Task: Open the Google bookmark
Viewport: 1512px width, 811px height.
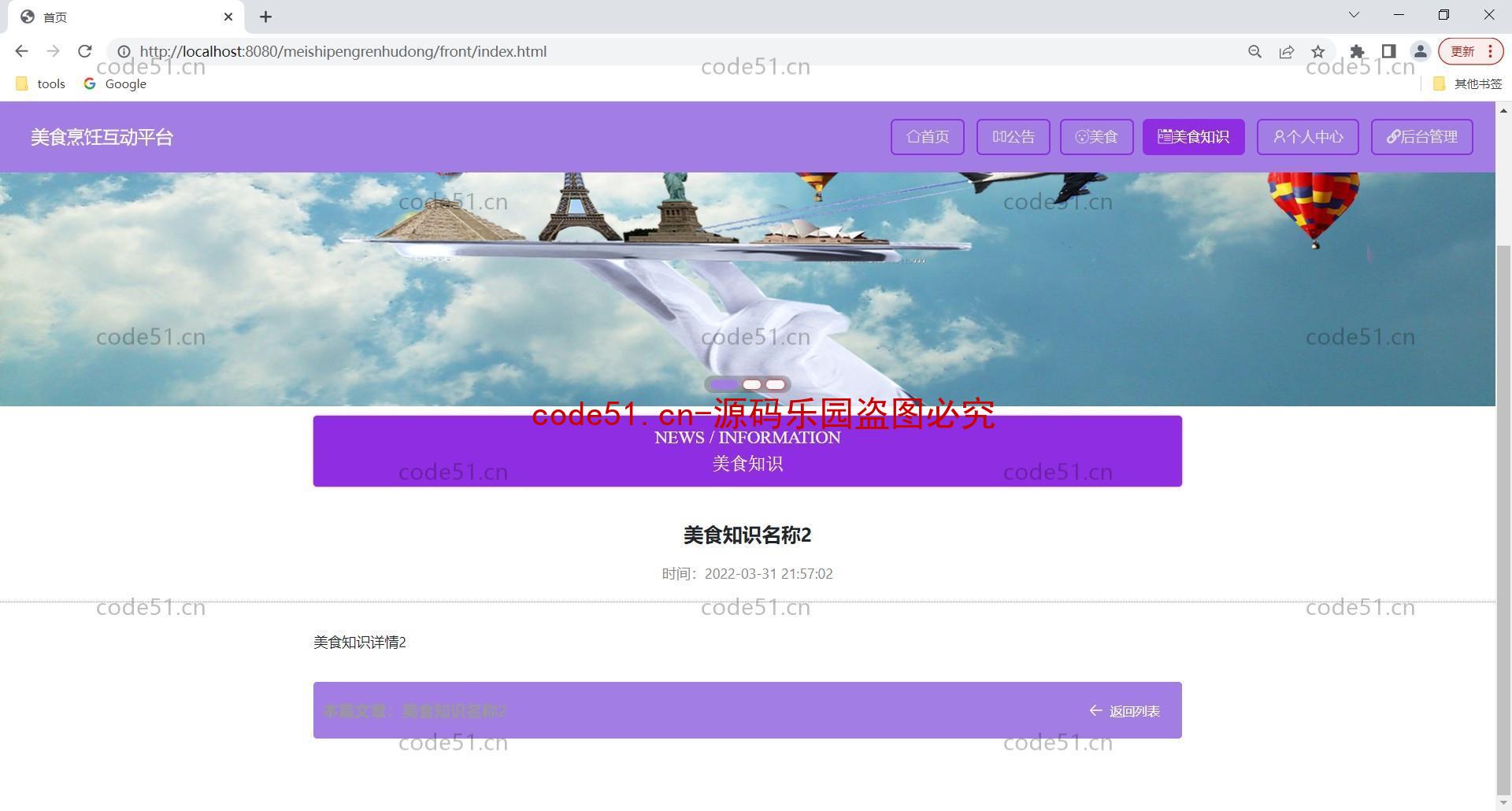Action: (115, 83)
